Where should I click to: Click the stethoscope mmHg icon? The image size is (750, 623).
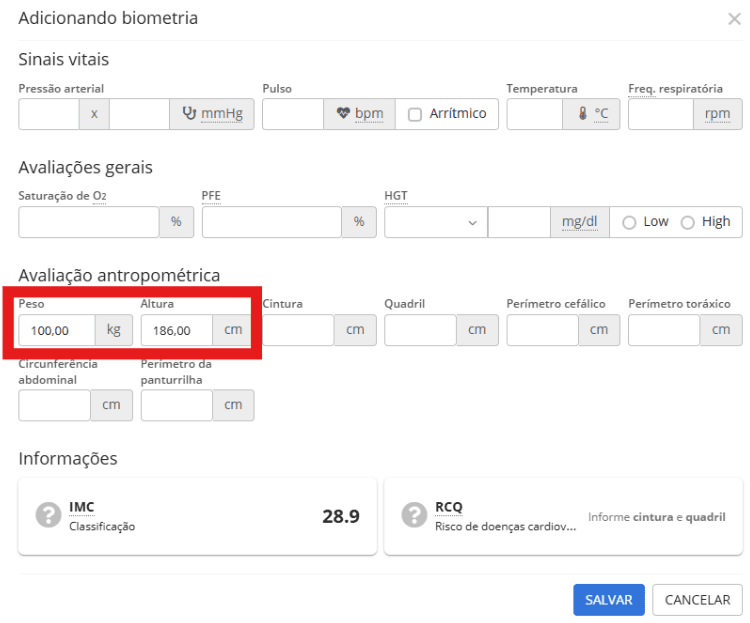tap(189, 114)
